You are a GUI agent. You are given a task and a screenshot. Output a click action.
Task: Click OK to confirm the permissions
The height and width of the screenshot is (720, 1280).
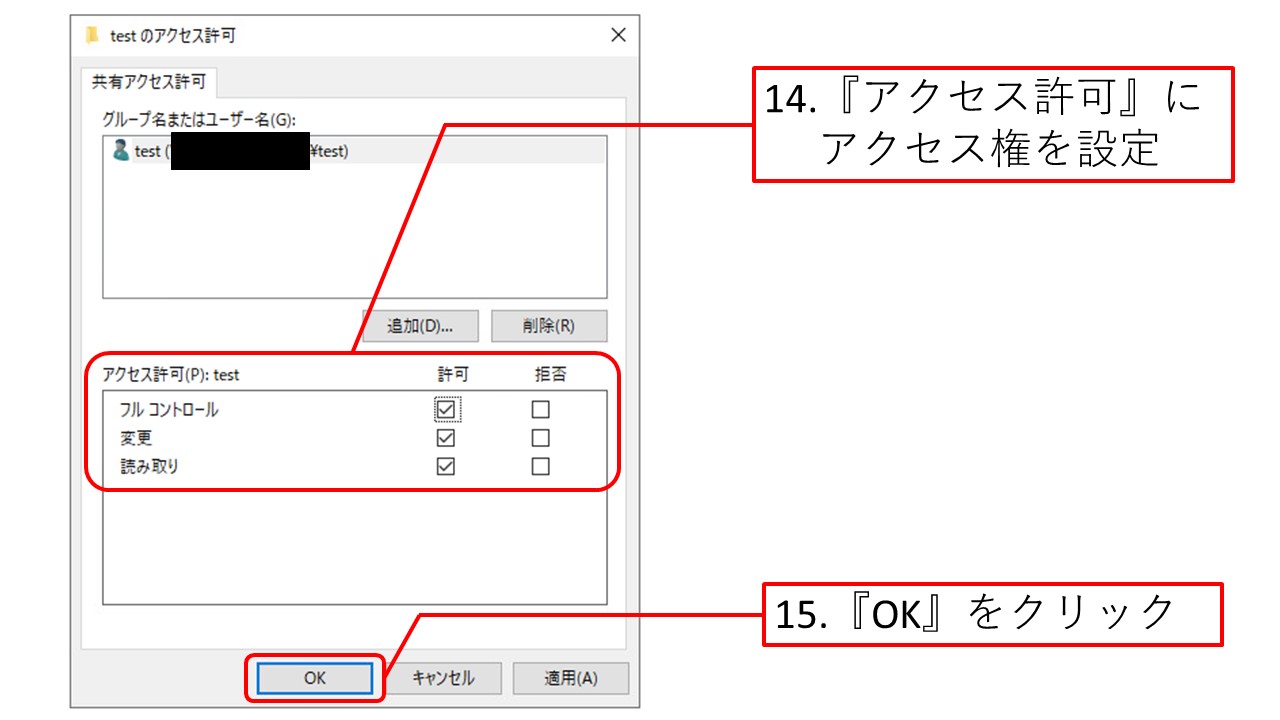point(315,678)
